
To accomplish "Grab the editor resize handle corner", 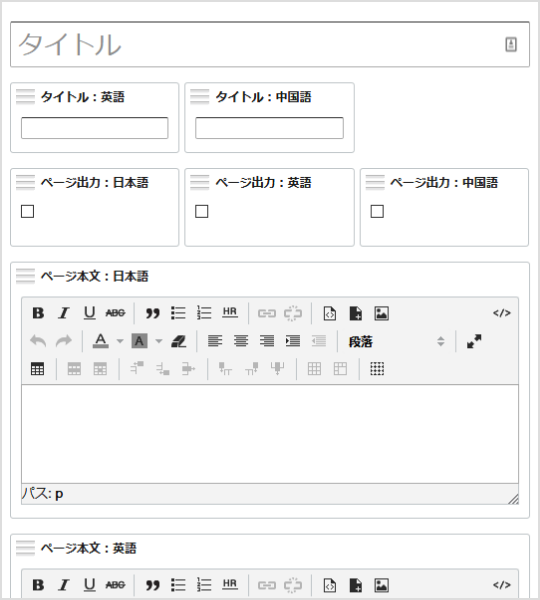I will point(513,499).
